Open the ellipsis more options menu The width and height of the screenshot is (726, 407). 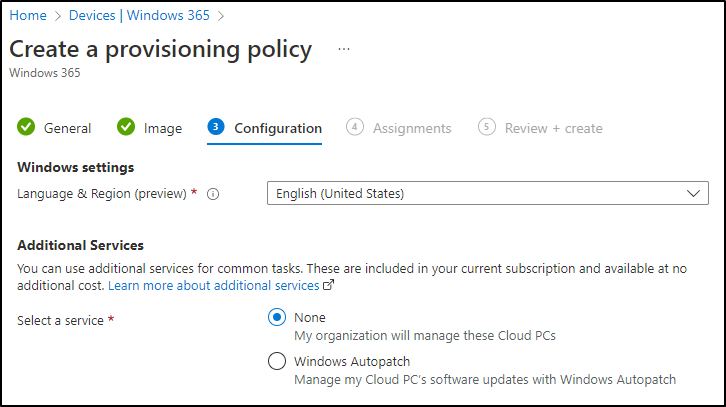click(344, 49)
